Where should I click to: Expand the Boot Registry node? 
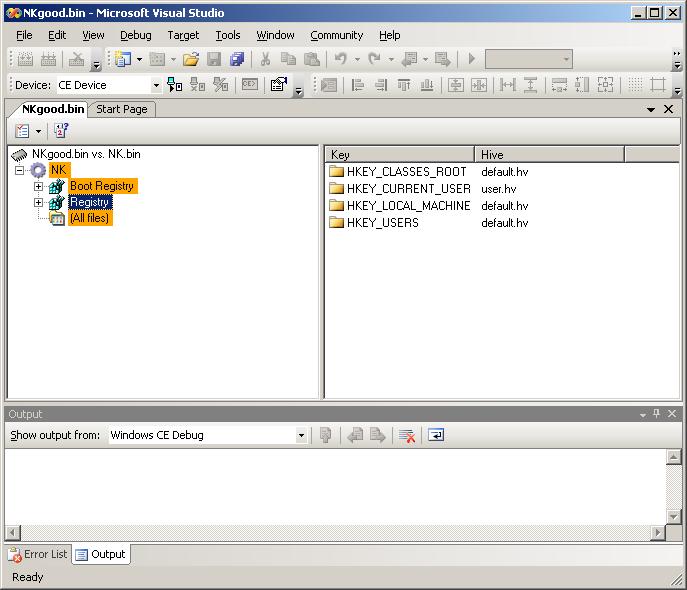[x=39, y=186]
